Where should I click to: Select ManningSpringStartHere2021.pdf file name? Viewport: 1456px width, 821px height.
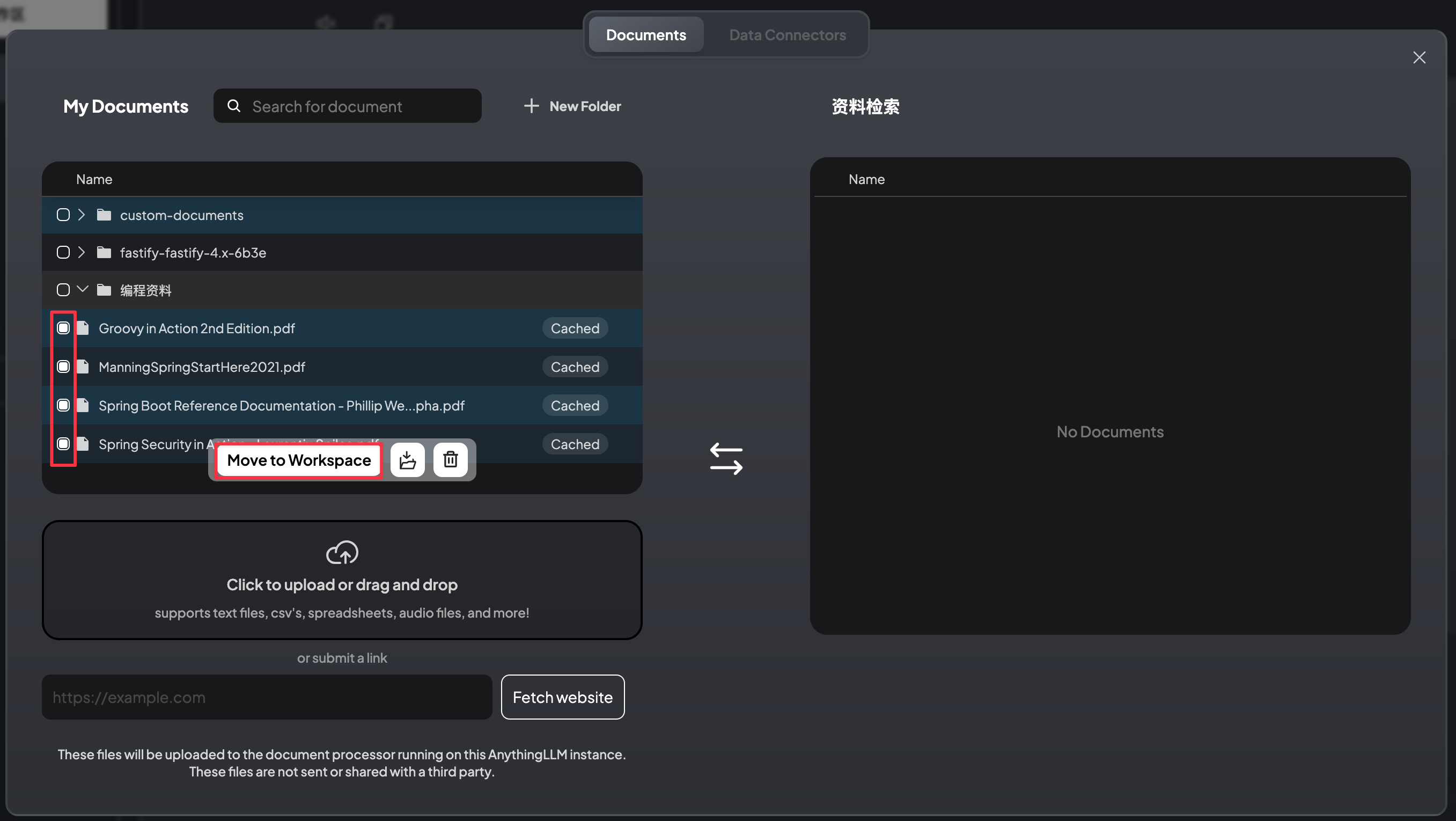coord(202,366)
